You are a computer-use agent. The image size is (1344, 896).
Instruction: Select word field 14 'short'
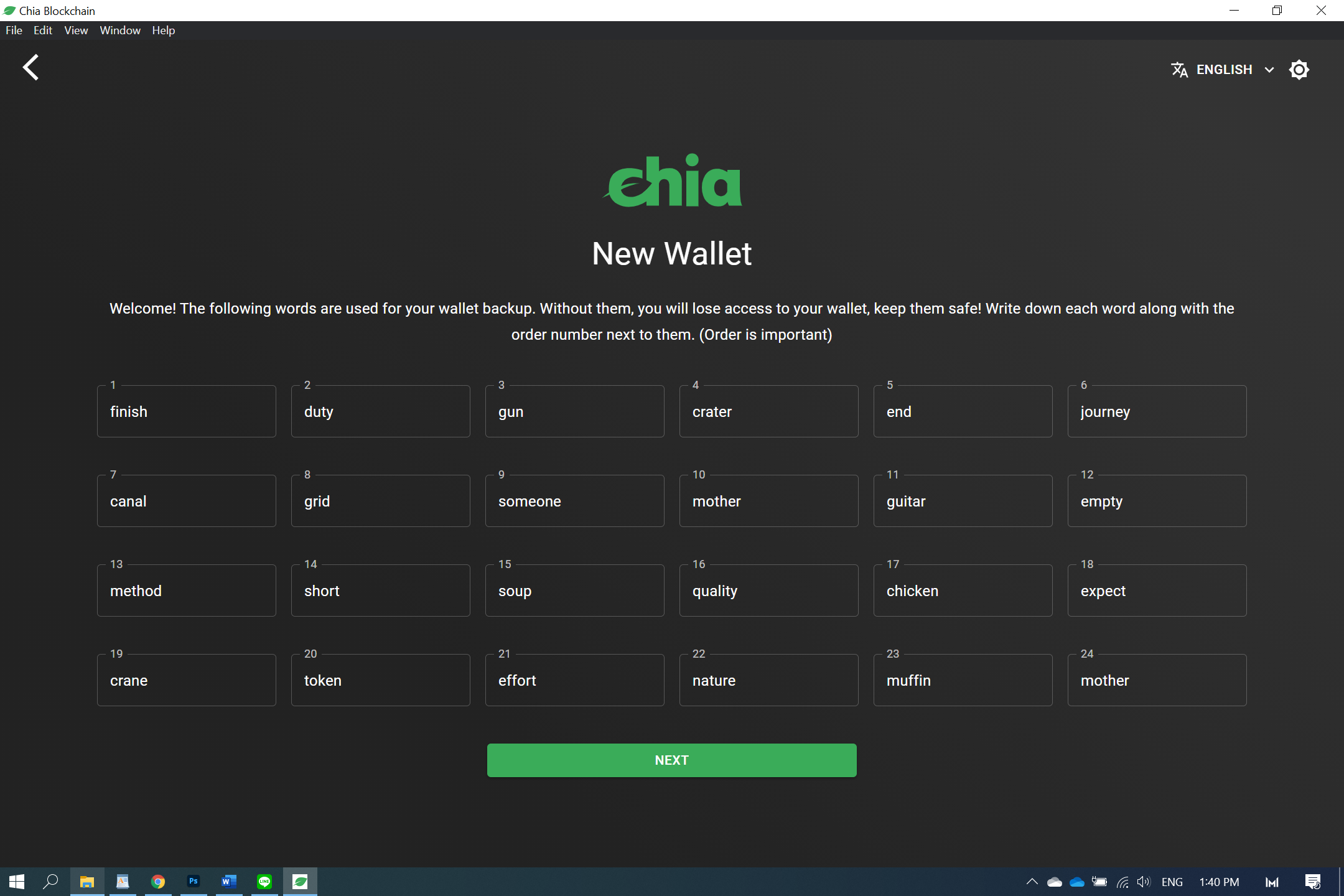(380, 590)
